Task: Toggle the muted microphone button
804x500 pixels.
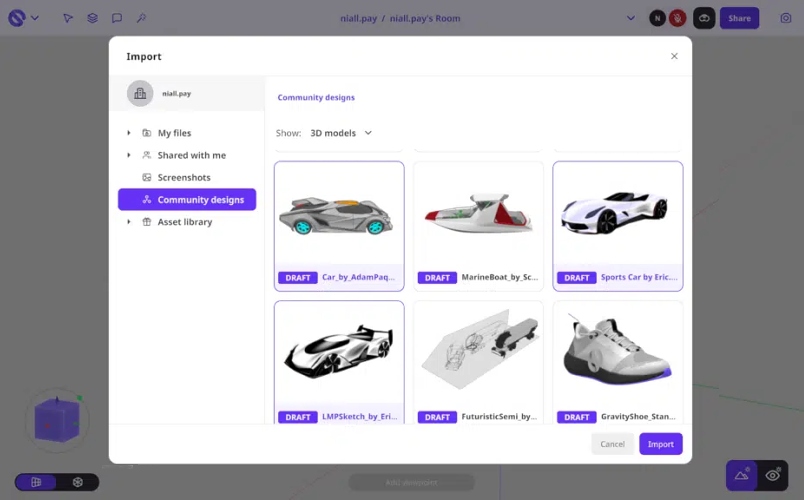Action: pyautogui.click(x=677, y=18)
